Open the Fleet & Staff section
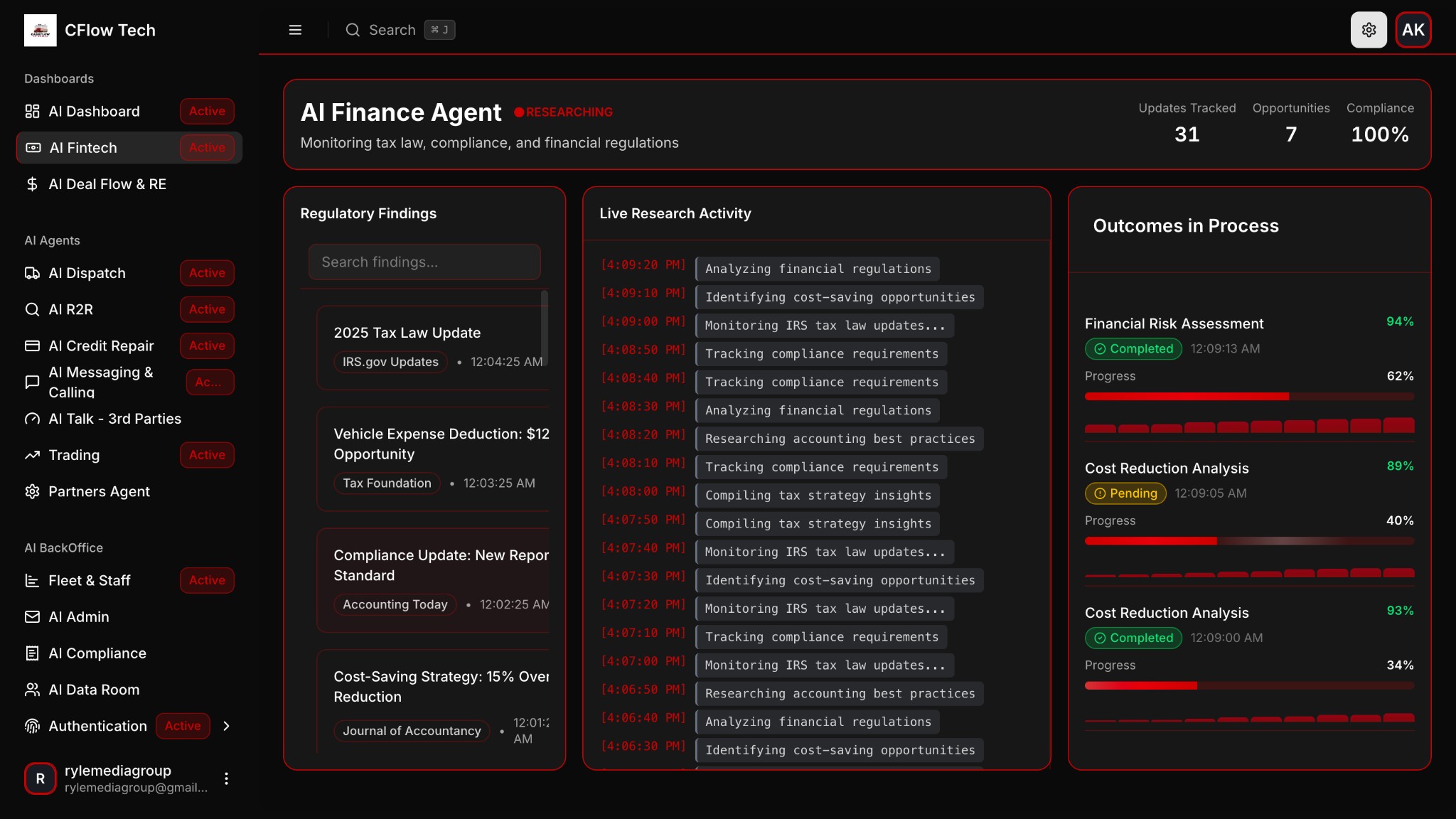The image size is (1456, 819). 88,580
